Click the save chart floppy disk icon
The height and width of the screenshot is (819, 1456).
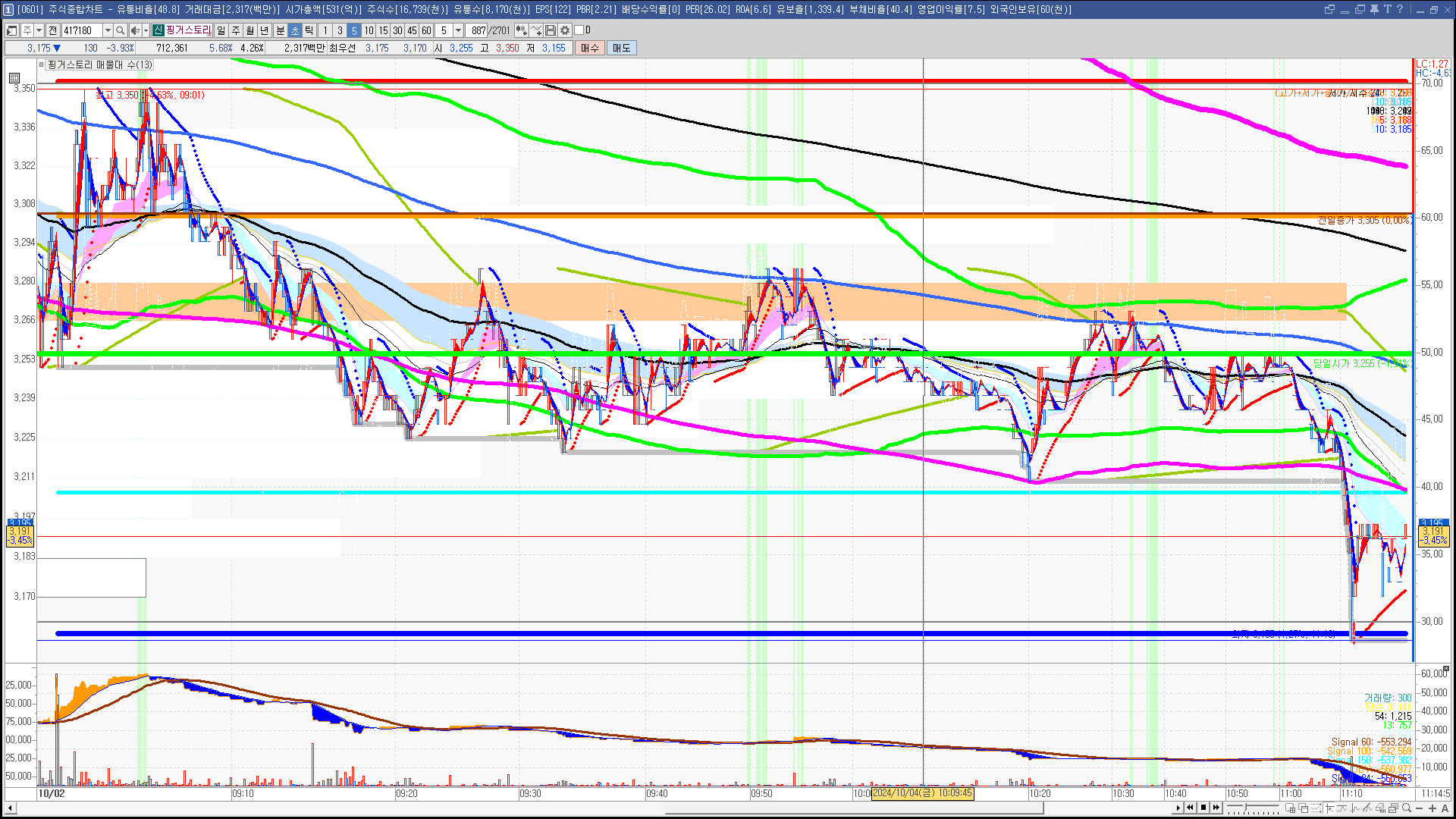[551, 30]
